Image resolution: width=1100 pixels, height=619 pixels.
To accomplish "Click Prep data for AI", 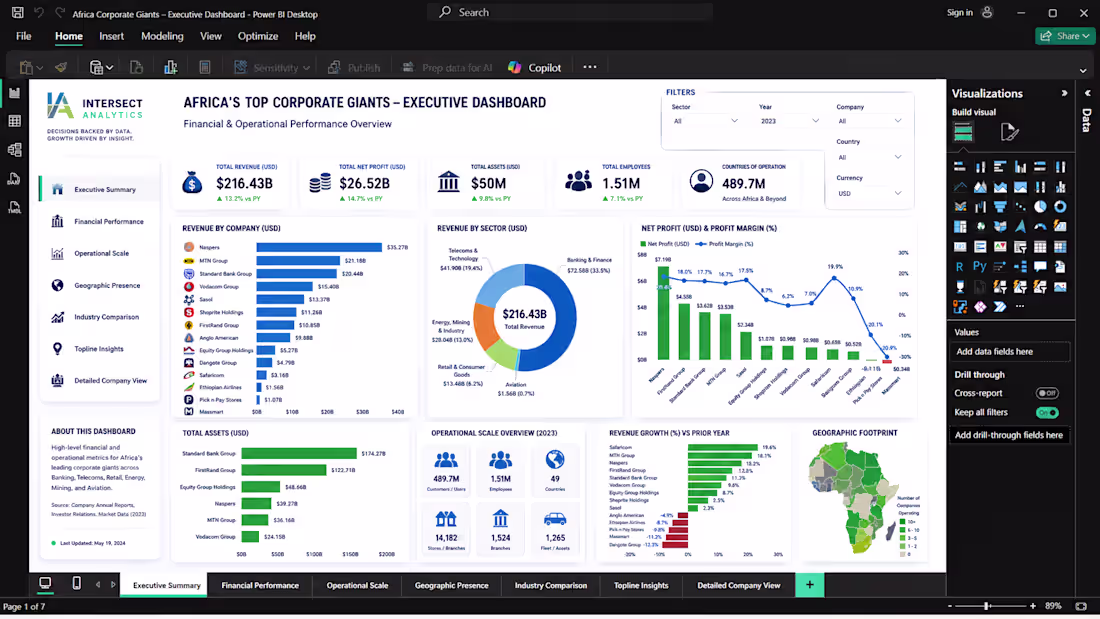I will point(446,67).
